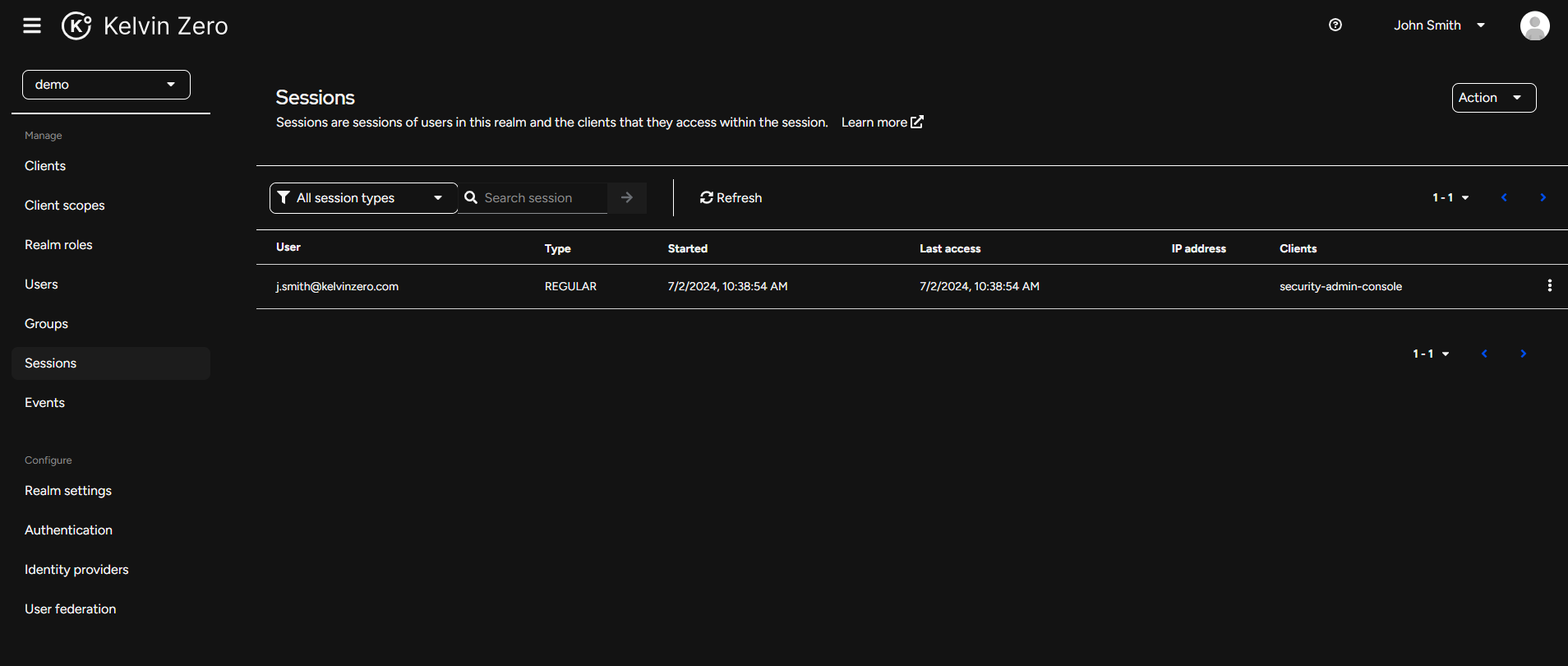Open the Learn more link

click(x=882, y=123)
